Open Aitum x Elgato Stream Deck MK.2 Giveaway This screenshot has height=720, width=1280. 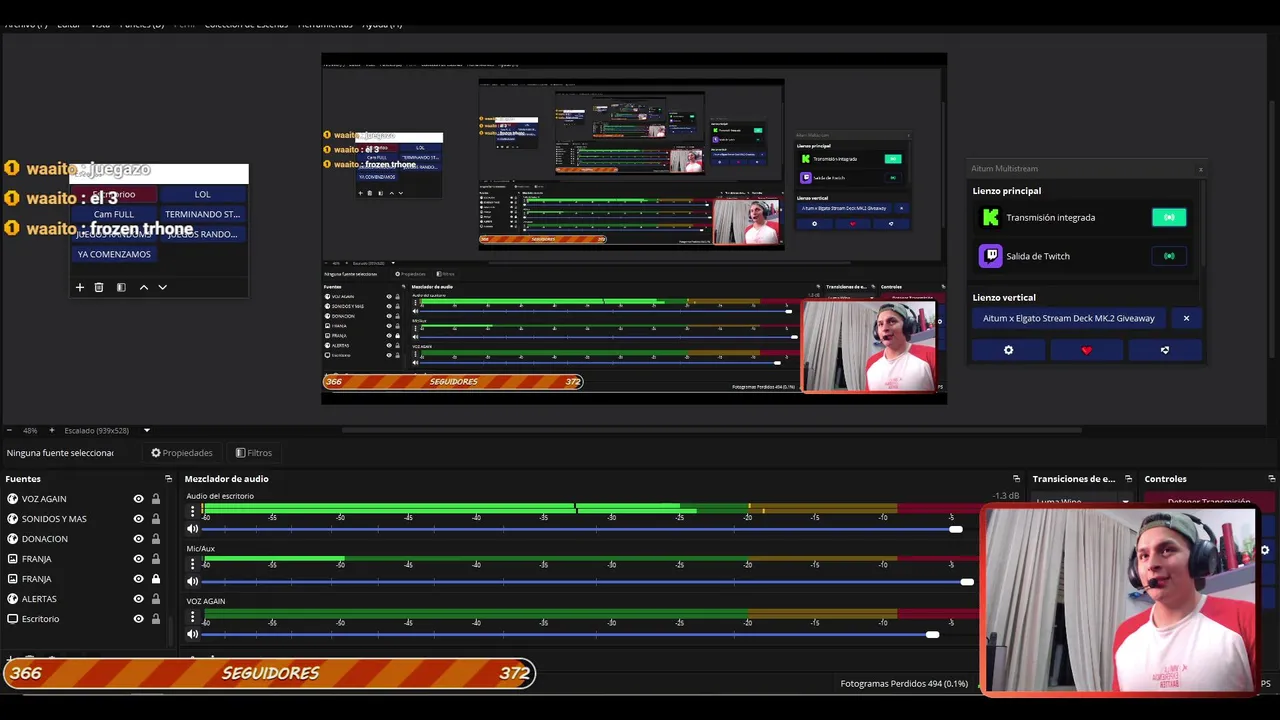(x=1068, y=318)
